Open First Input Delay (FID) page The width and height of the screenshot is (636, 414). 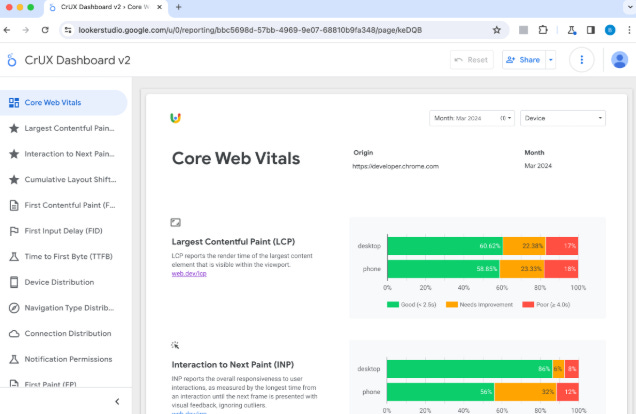[63, 231]
